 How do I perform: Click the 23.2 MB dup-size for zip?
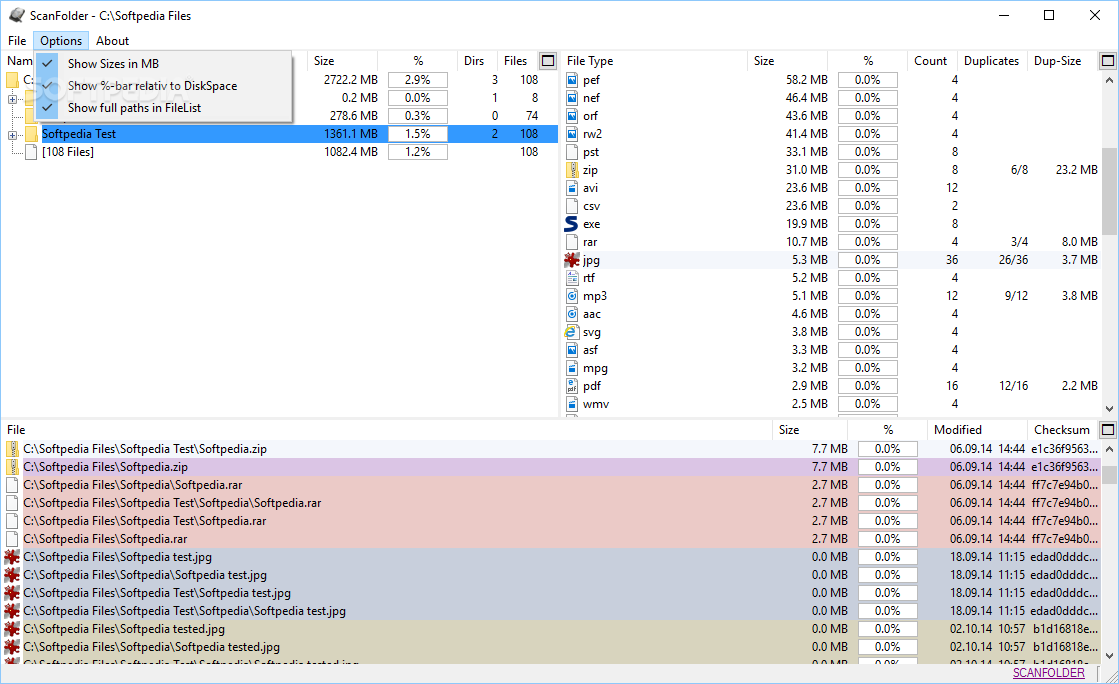[x=1076, y=170]
